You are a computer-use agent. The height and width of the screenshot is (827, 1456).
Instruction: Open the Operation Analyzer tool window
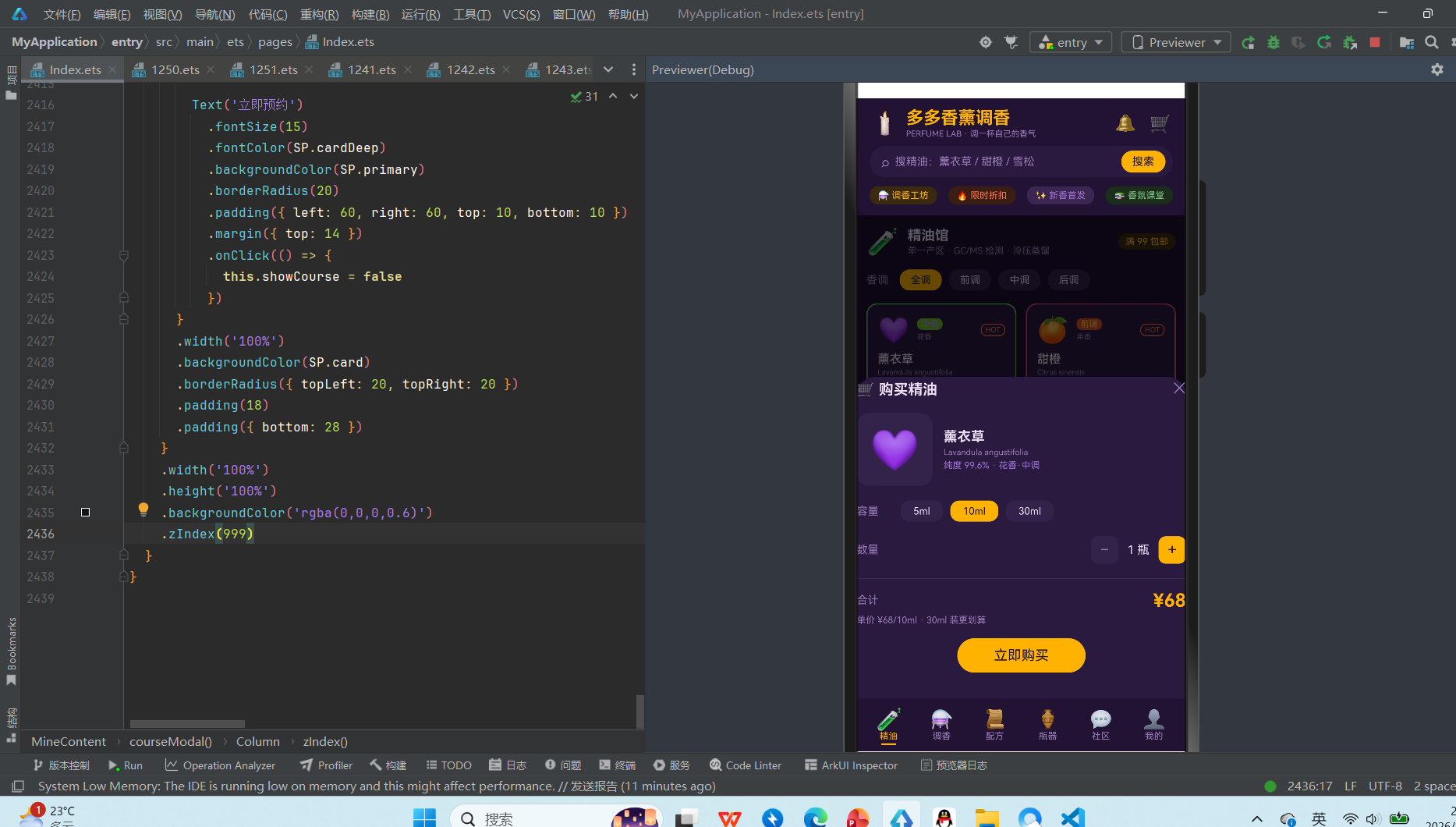(220, 765)
